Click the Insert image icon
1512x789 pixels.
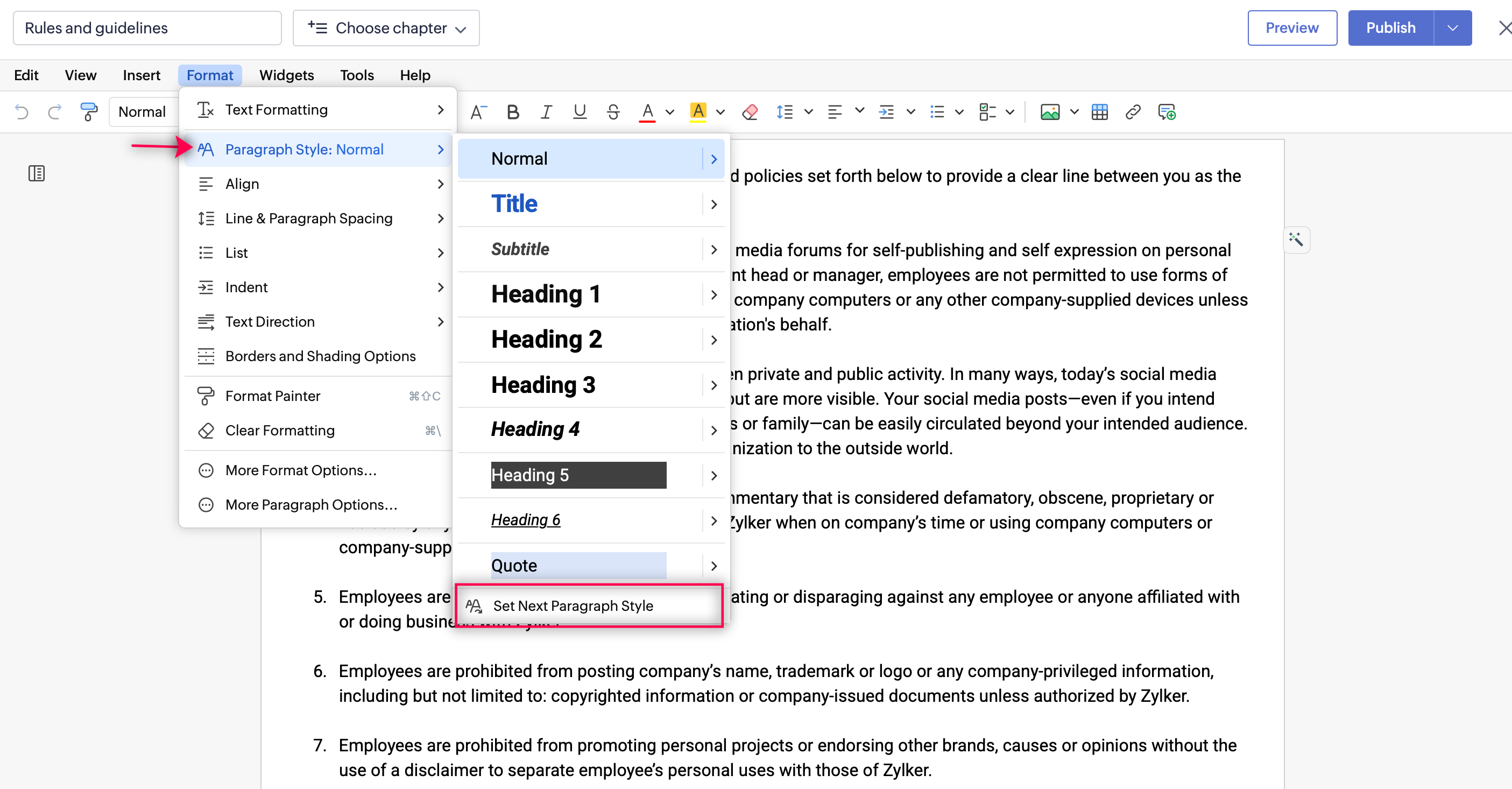[x=1049, y=111]
